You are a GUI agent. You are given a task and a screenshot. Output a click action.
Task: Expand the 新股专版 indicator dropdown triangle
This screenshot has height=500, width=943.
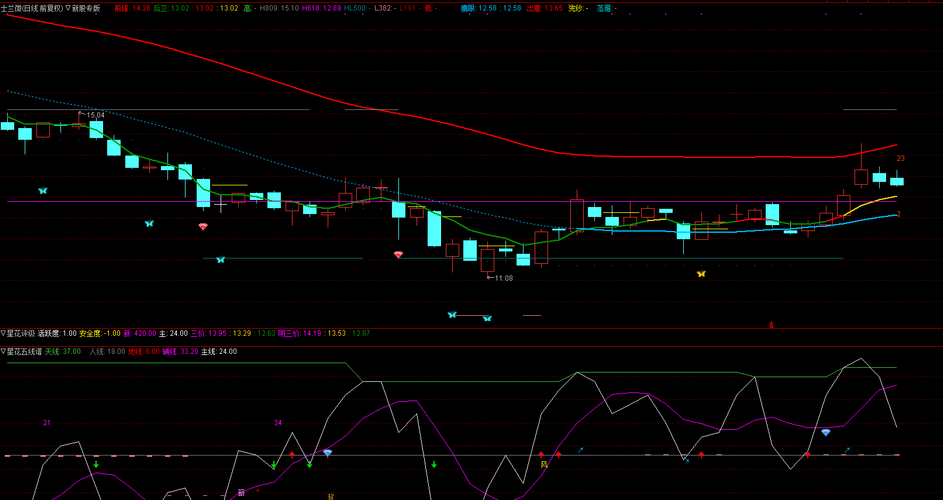pyautogui.click(x=67, y=8)
